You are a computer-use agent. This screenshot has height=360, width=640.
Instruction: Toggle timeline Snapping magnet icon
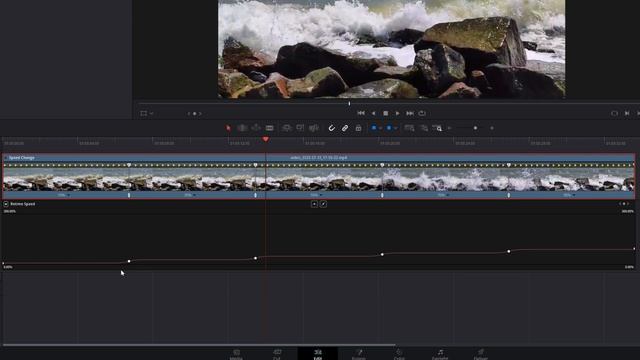pos(331,128)
